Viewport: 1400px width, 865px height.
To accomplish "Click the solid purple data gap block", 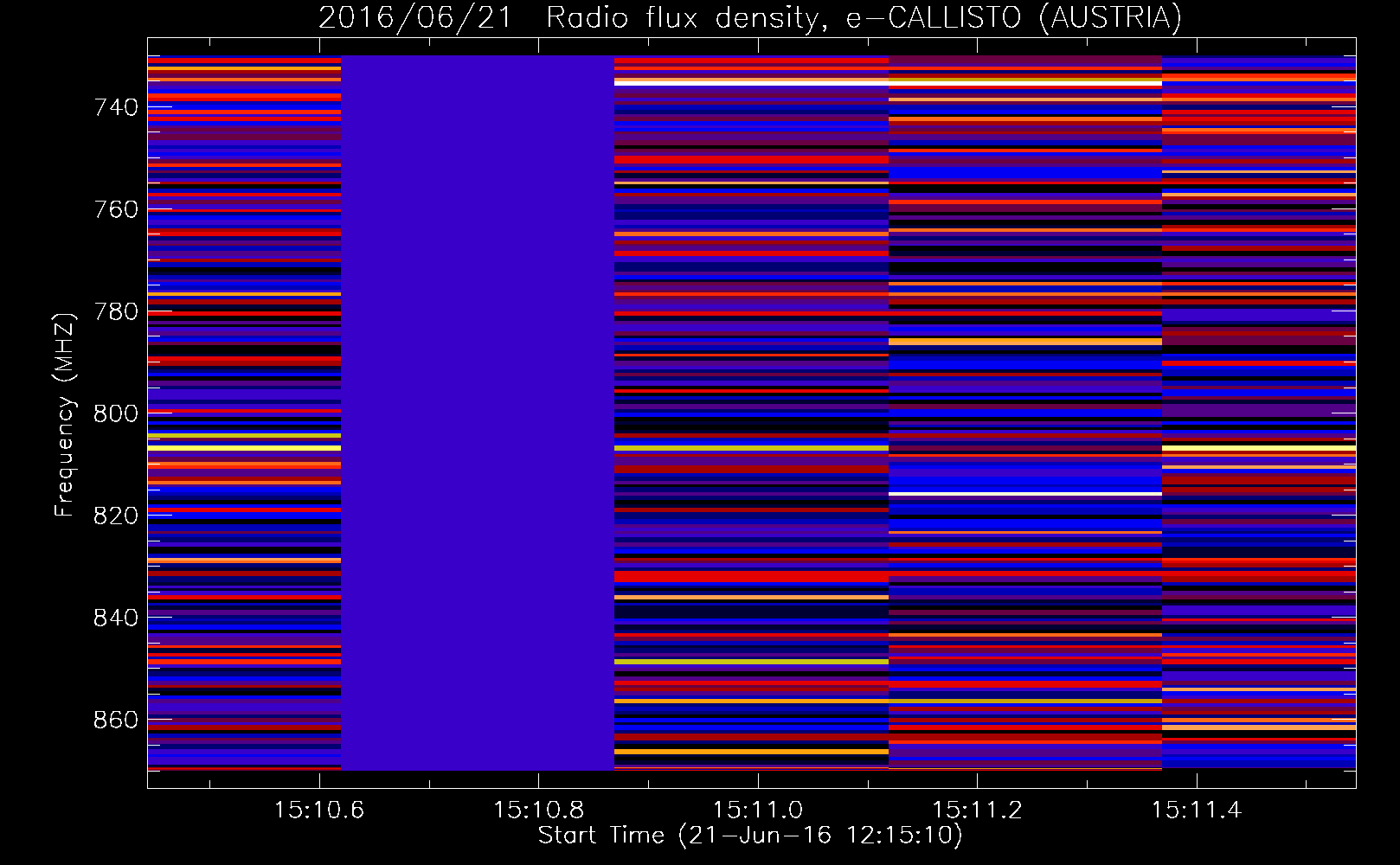I will 478,413.
